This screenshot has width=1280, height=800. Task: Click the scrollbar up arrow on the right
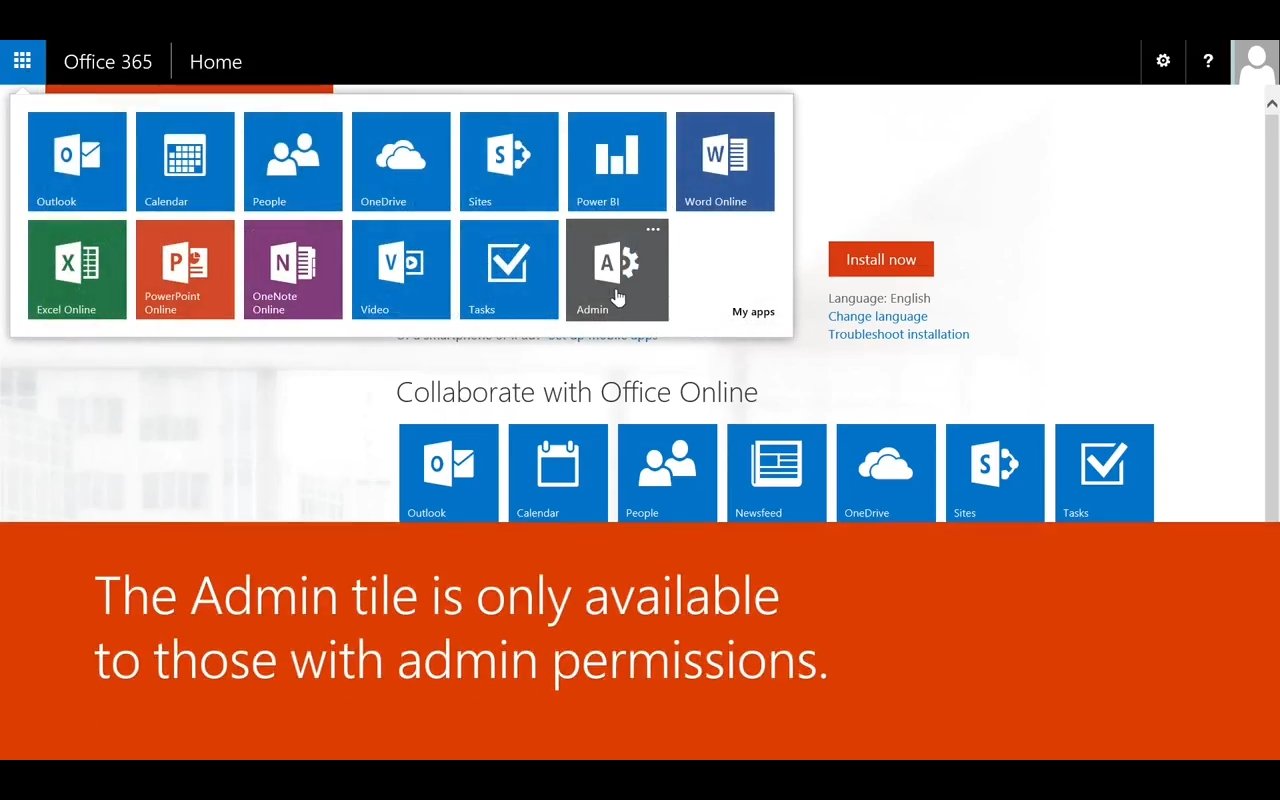(1271, 103)
